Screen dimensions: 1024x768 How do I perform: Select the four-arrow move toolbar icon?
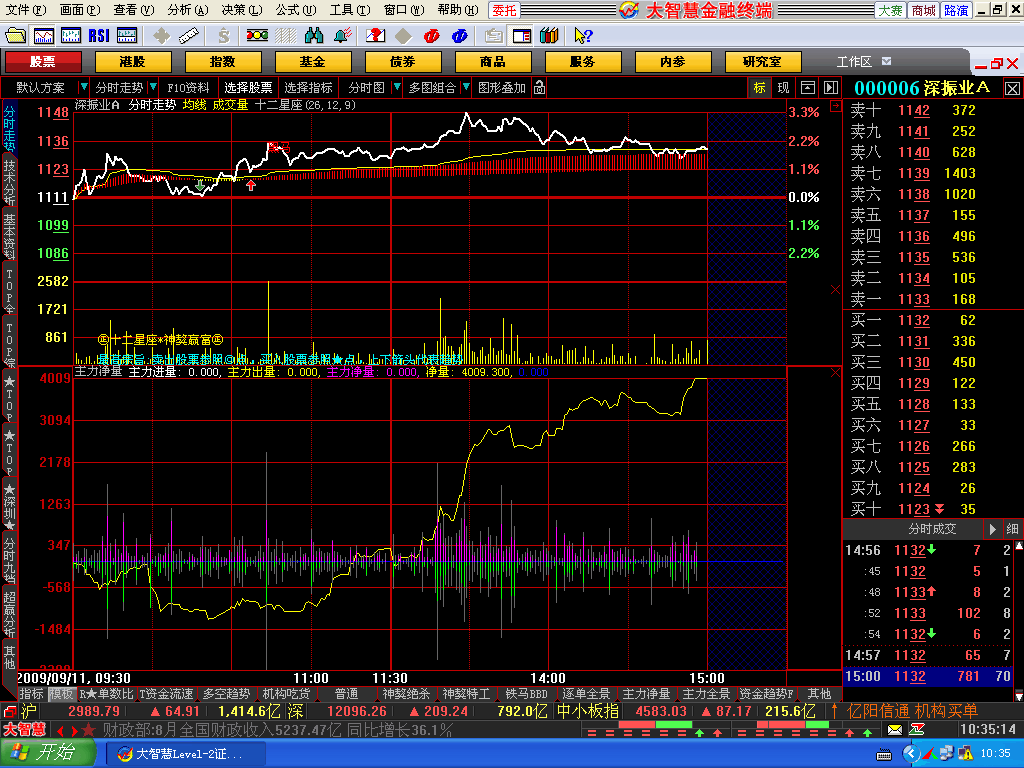(161, 35)
